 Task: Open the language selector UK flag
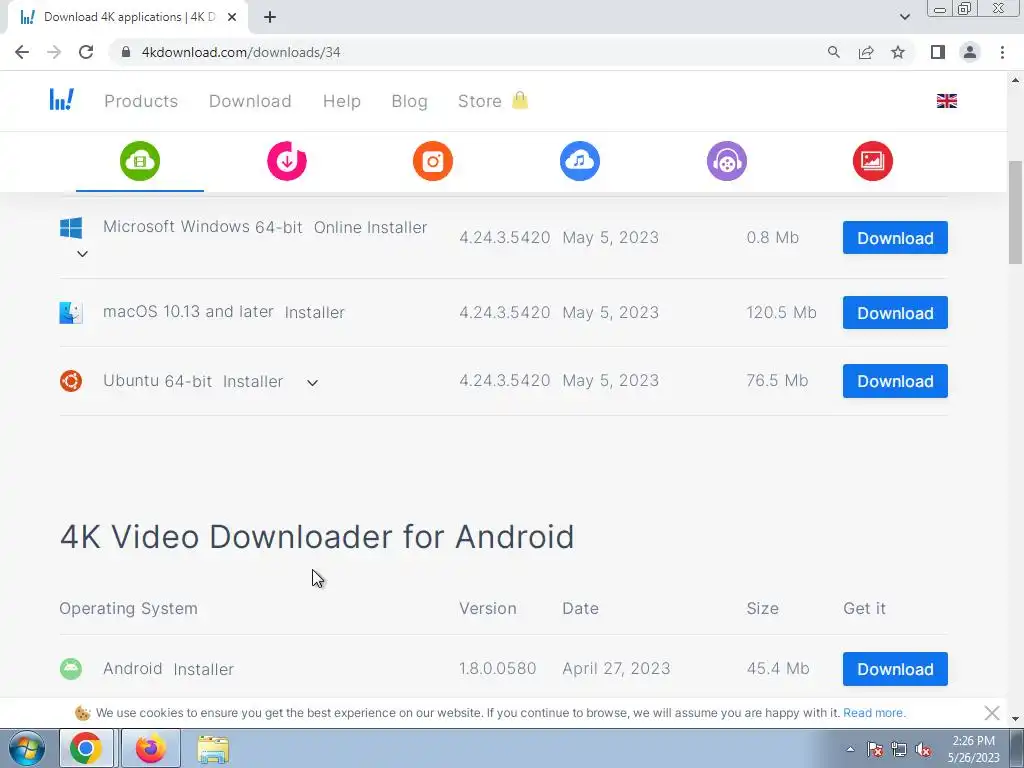pyautogui.click(x=946, y=101)
